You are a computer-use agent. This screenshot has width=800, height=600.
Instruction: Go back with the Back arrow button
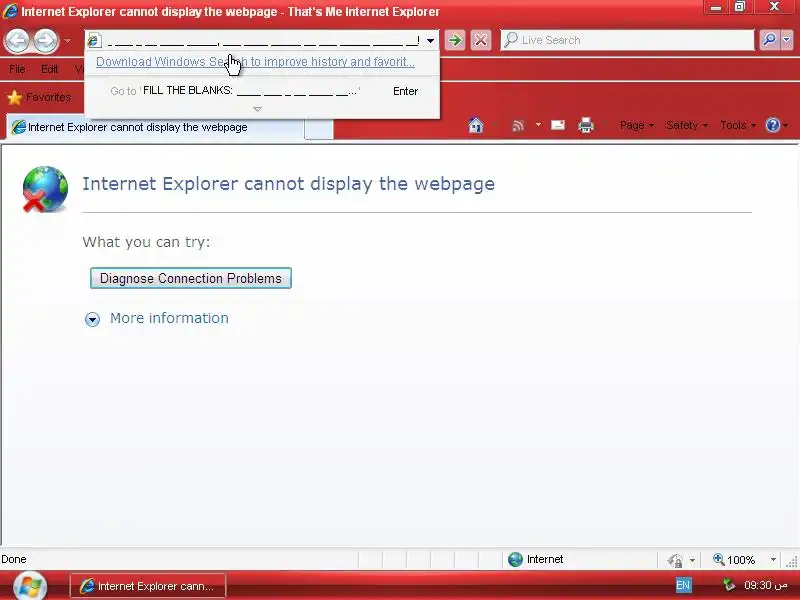(17, 40)
